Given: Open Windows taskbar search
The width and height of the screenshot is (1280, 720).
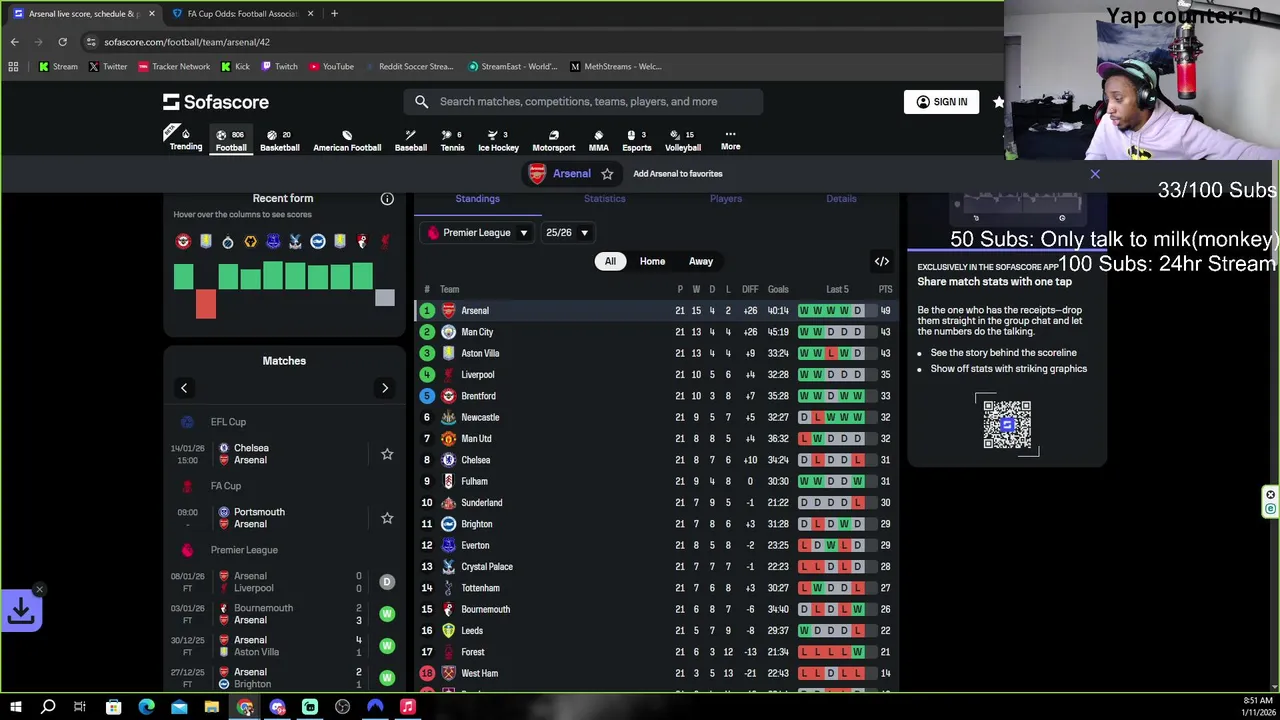Looking at the screenshot, I should [x=48, y=707].
